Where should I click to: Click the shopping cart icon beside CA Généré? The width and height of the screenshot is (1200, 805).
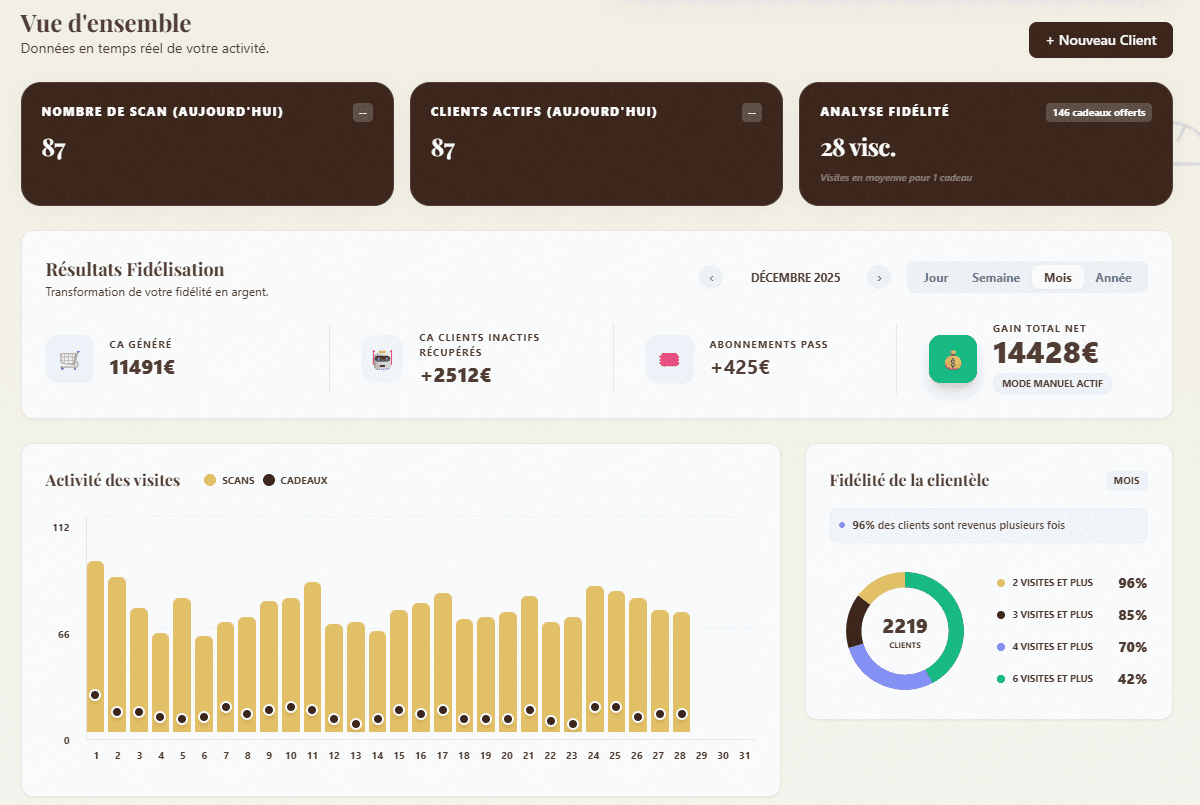coord(70,359)
